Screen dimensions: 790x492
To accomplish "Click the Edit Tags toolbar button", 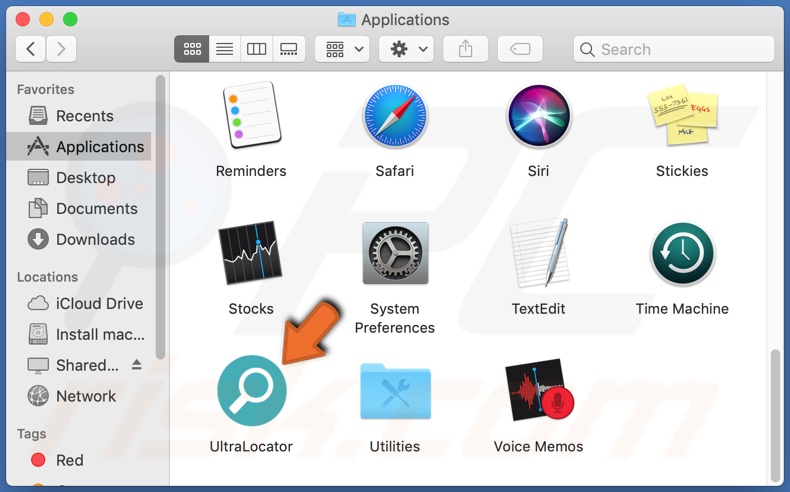I will [520, 49].
